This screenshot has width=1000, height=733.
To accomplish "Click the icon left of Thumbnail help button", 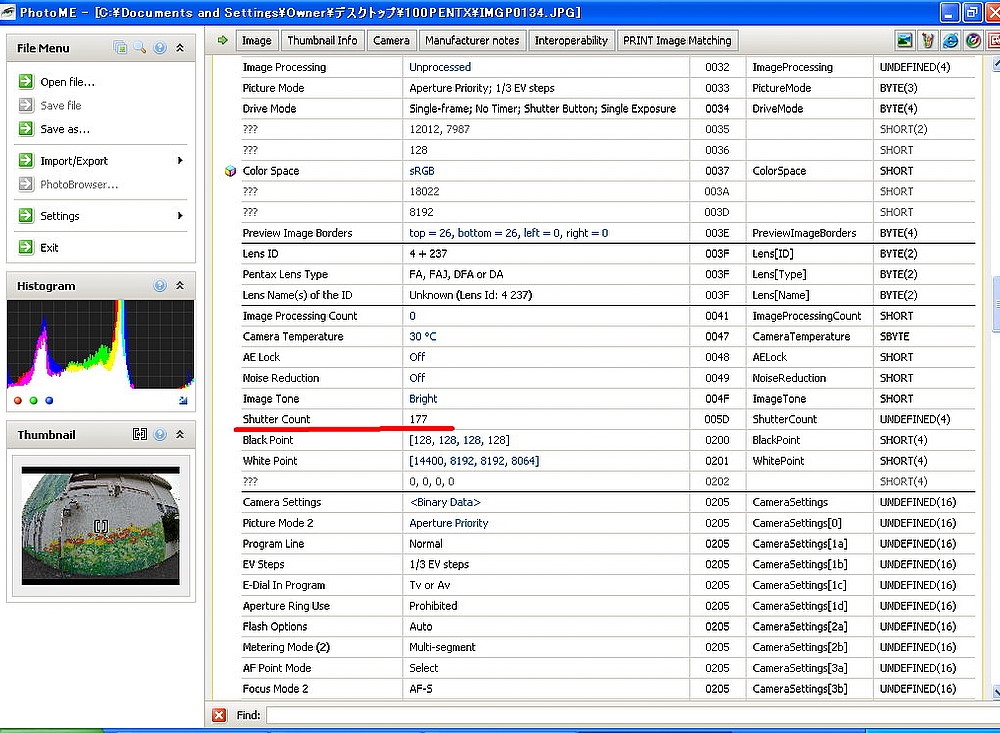I will (x=140, y=435).
